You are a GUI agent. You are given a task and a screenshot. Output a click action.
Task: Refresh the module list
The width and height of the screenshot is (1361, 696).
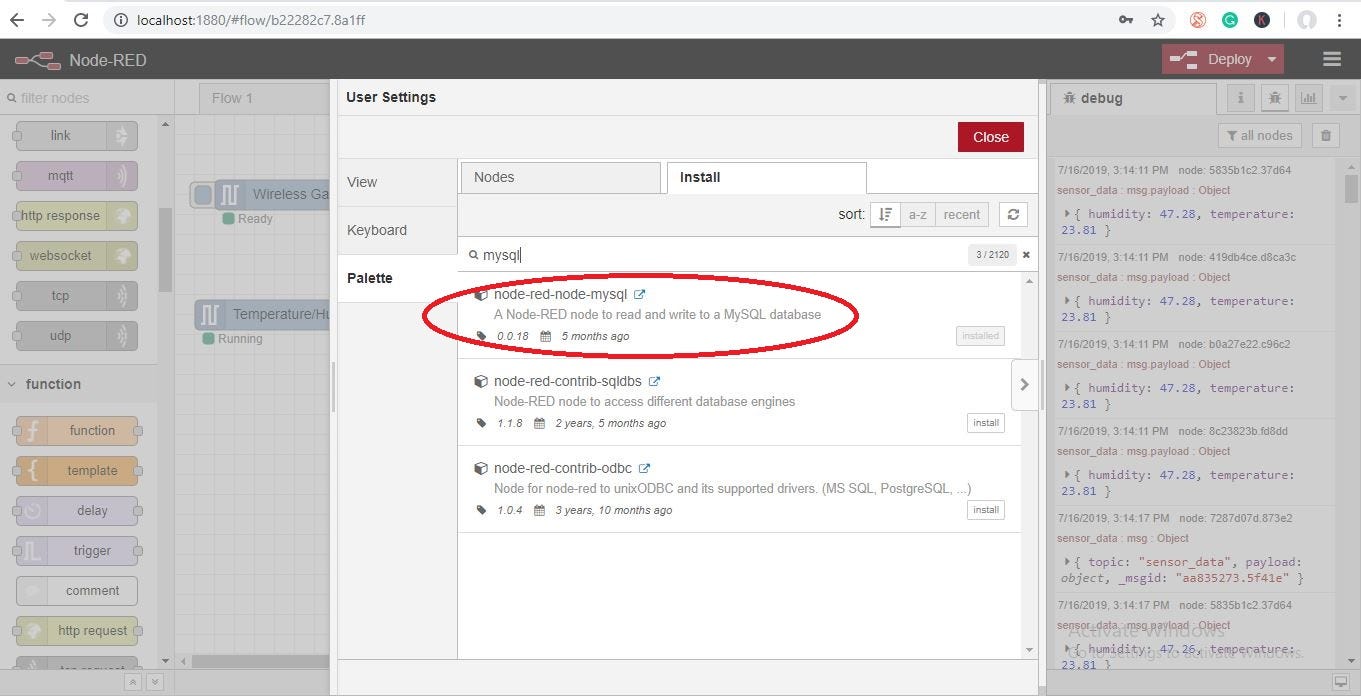(1013, 214)
